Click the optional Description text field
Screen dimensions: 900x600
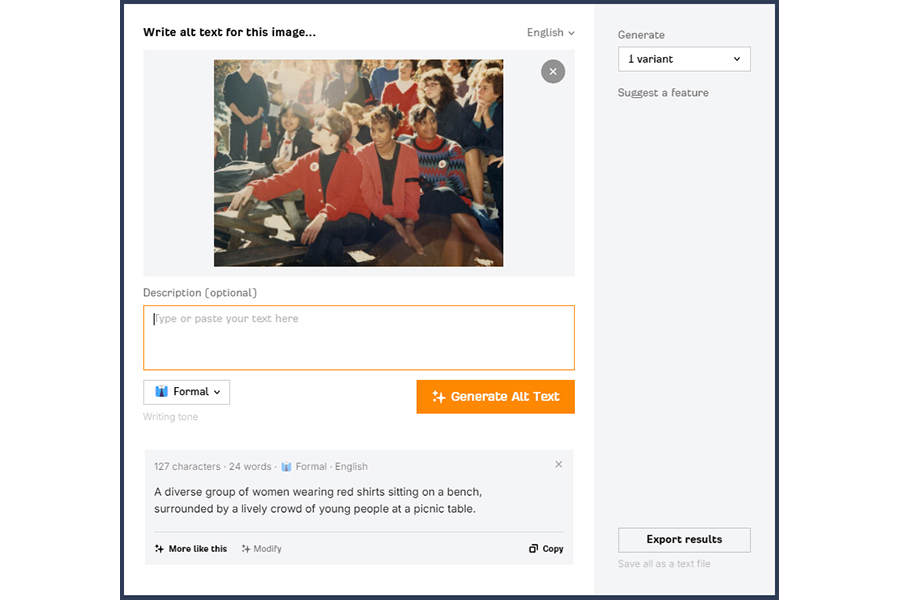click(358, 337)
